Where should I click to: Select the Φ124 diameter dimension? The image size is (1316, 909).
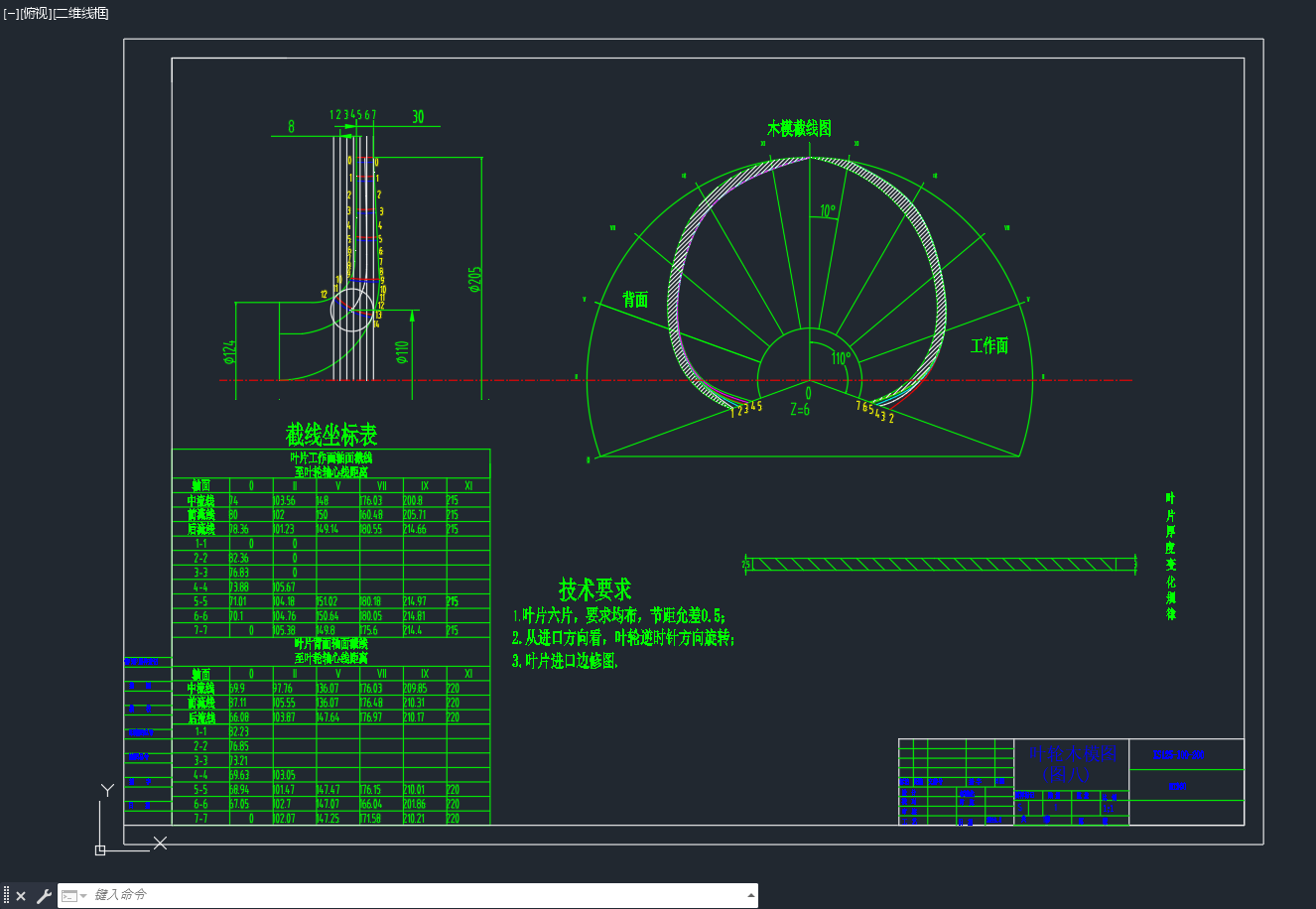coord(229,352)
